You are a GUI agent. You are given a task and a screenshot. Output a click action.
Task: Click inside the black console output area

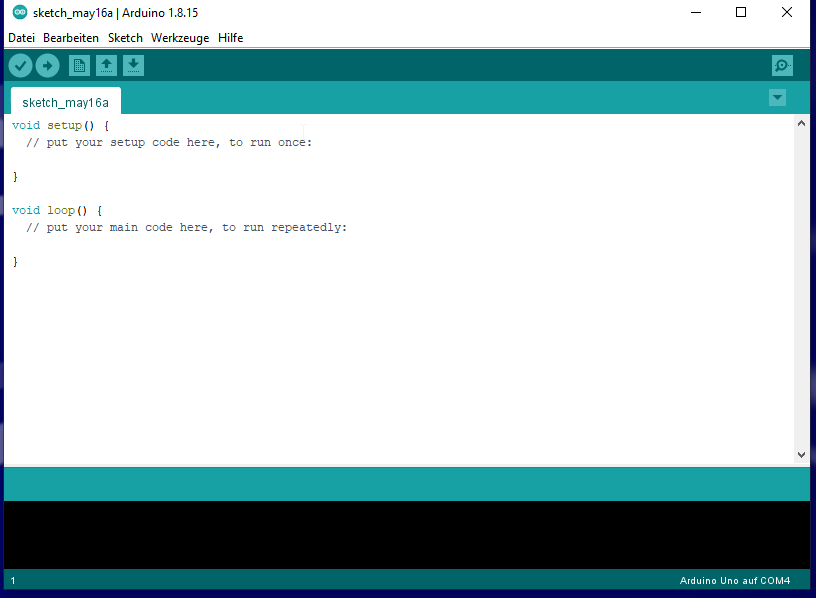(x=407, y=535)
